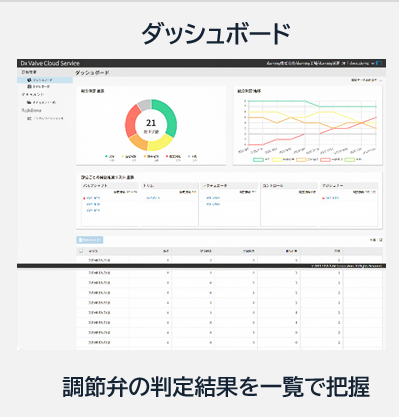Screen dimensions: 399x417
Task: Click the コントロール column header in the parts panel
Action: click(289, 186)
